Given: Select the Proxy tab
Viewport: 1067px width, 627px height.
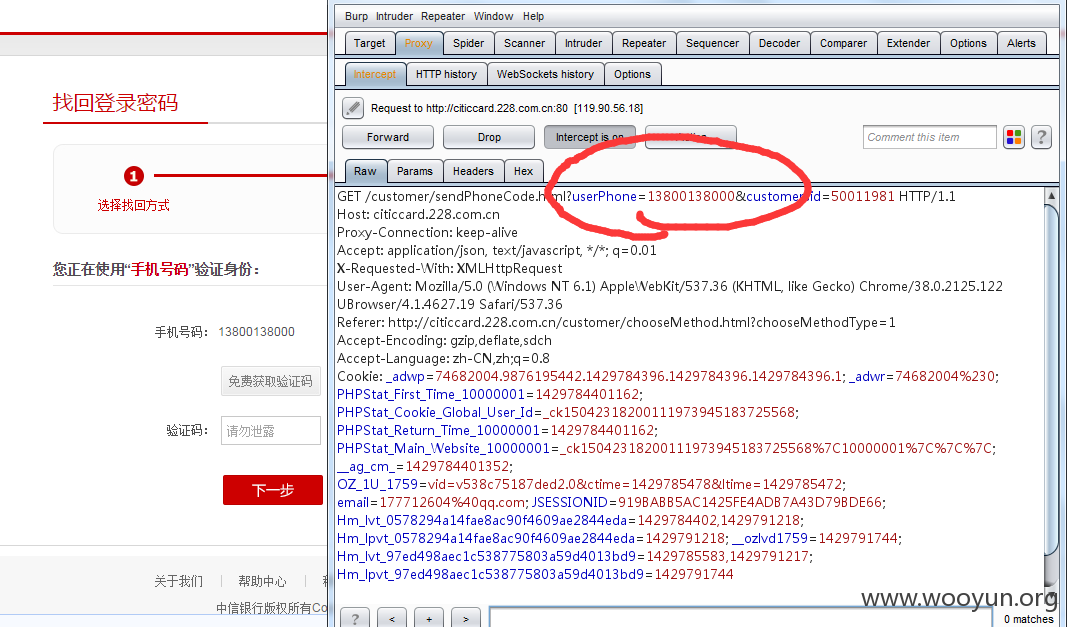Looking at the screenshot, I should point(418,43).
